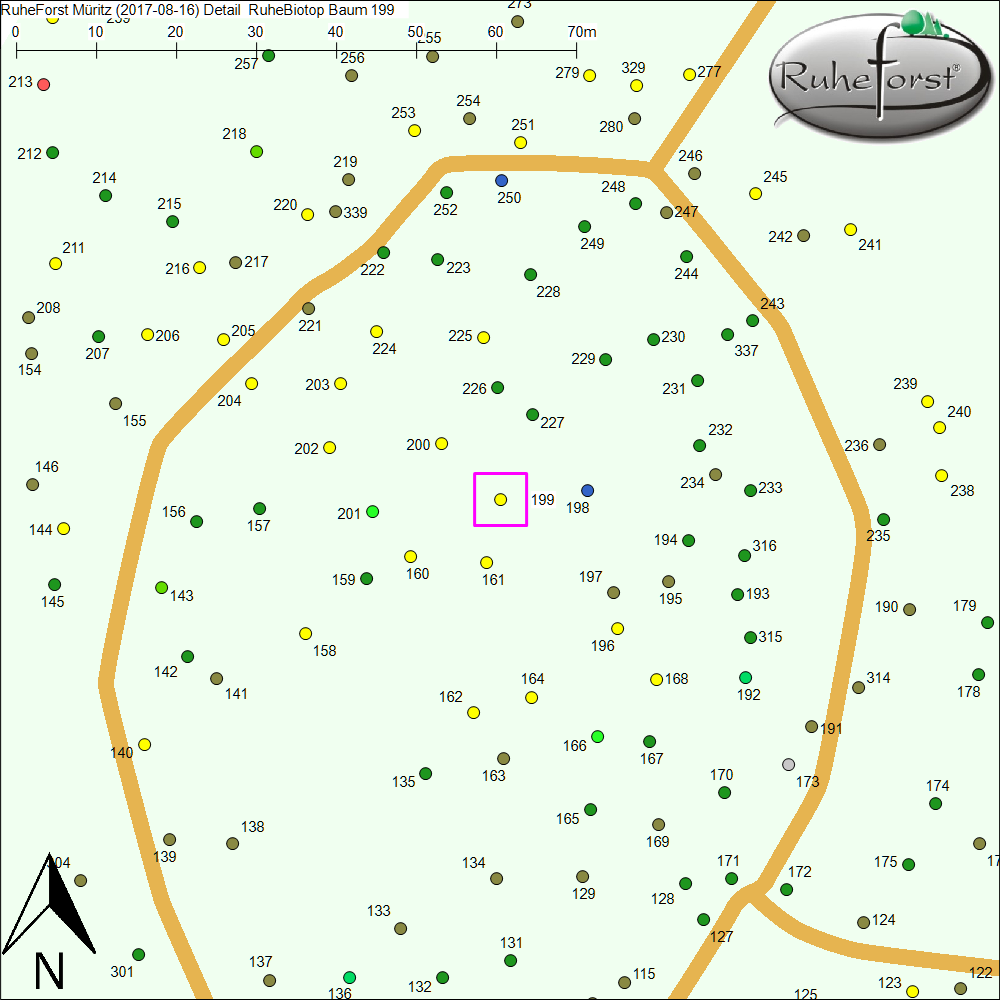The height and width of the screenshot is (1000, 1000).
Task: Click the yellow tree marker 140
Action: [144, 744]
